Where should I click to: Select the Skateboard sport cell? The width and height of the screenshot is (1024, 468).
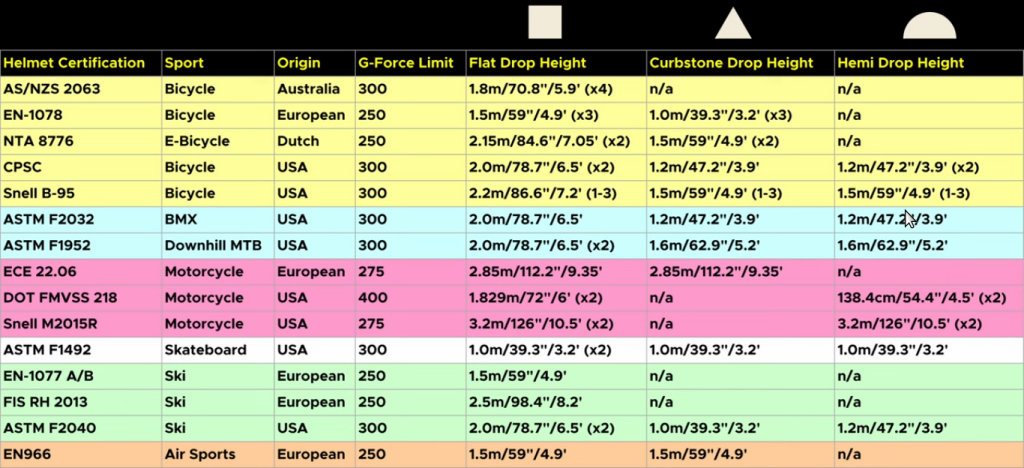[x=217, y=351]
